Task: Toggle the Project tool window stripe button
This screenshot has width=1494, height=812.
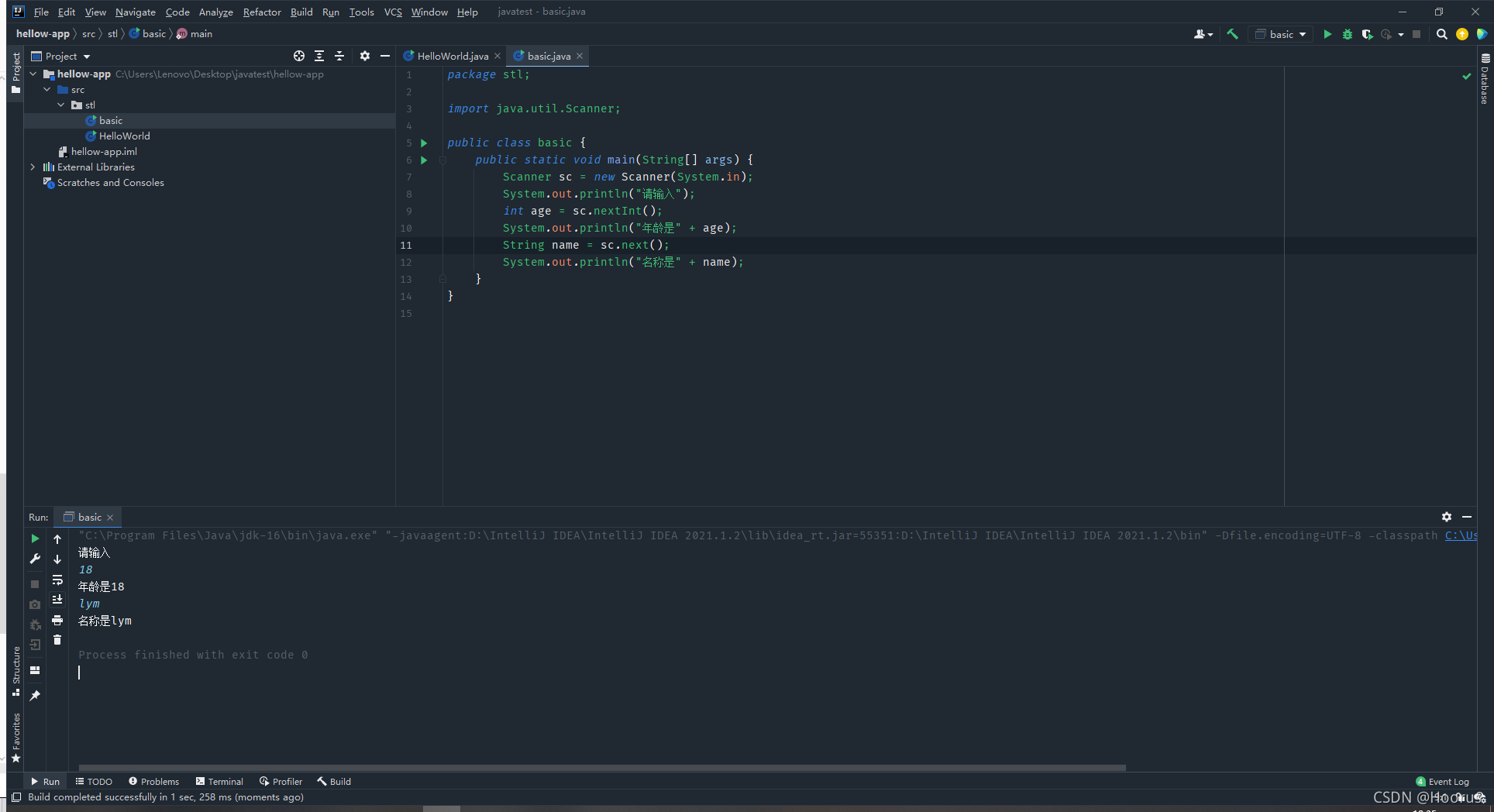Action: 15,73
